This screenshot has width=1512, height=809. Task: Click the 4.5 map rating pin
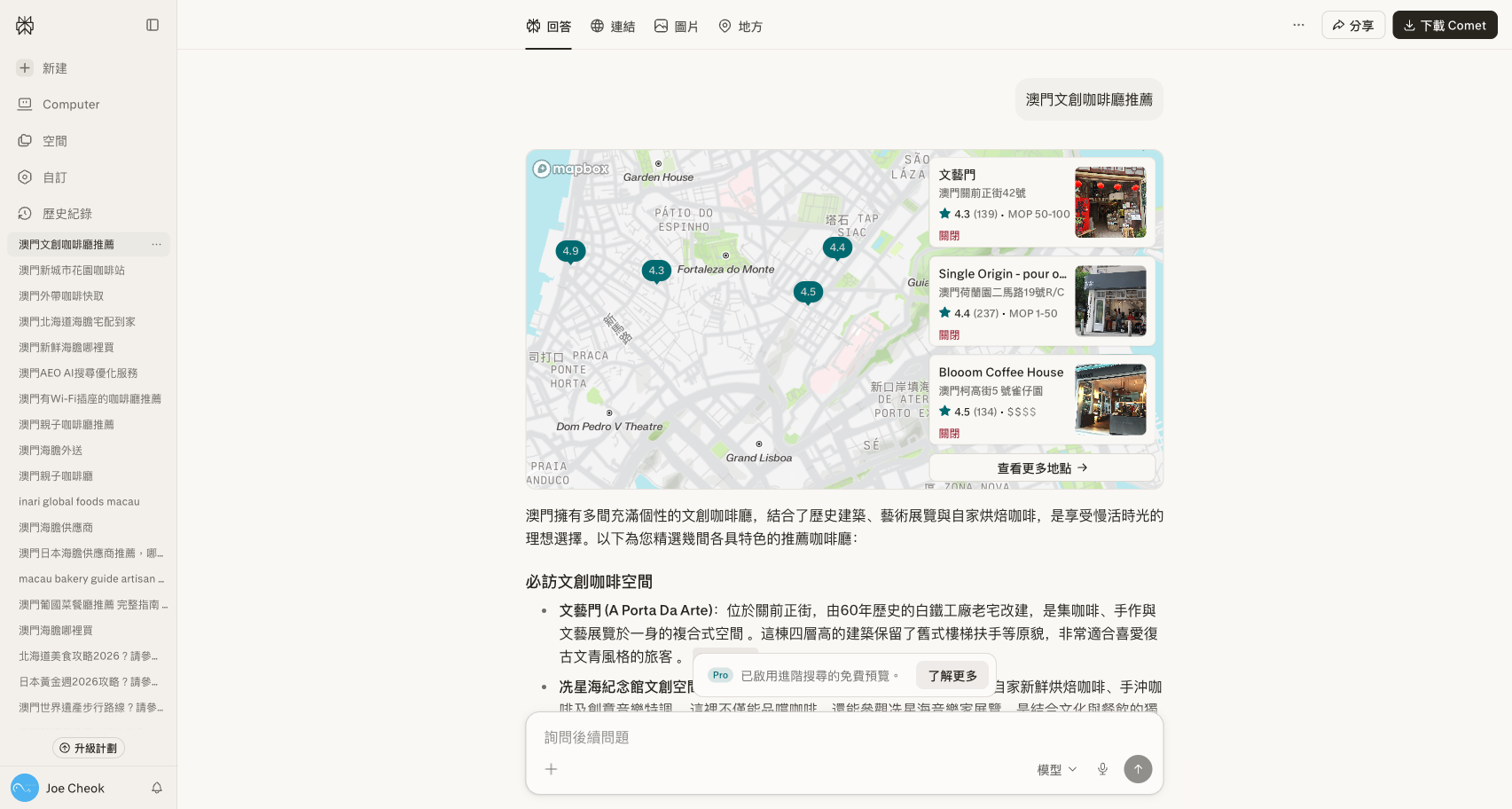pyautogui.click(x=808, y=293)
